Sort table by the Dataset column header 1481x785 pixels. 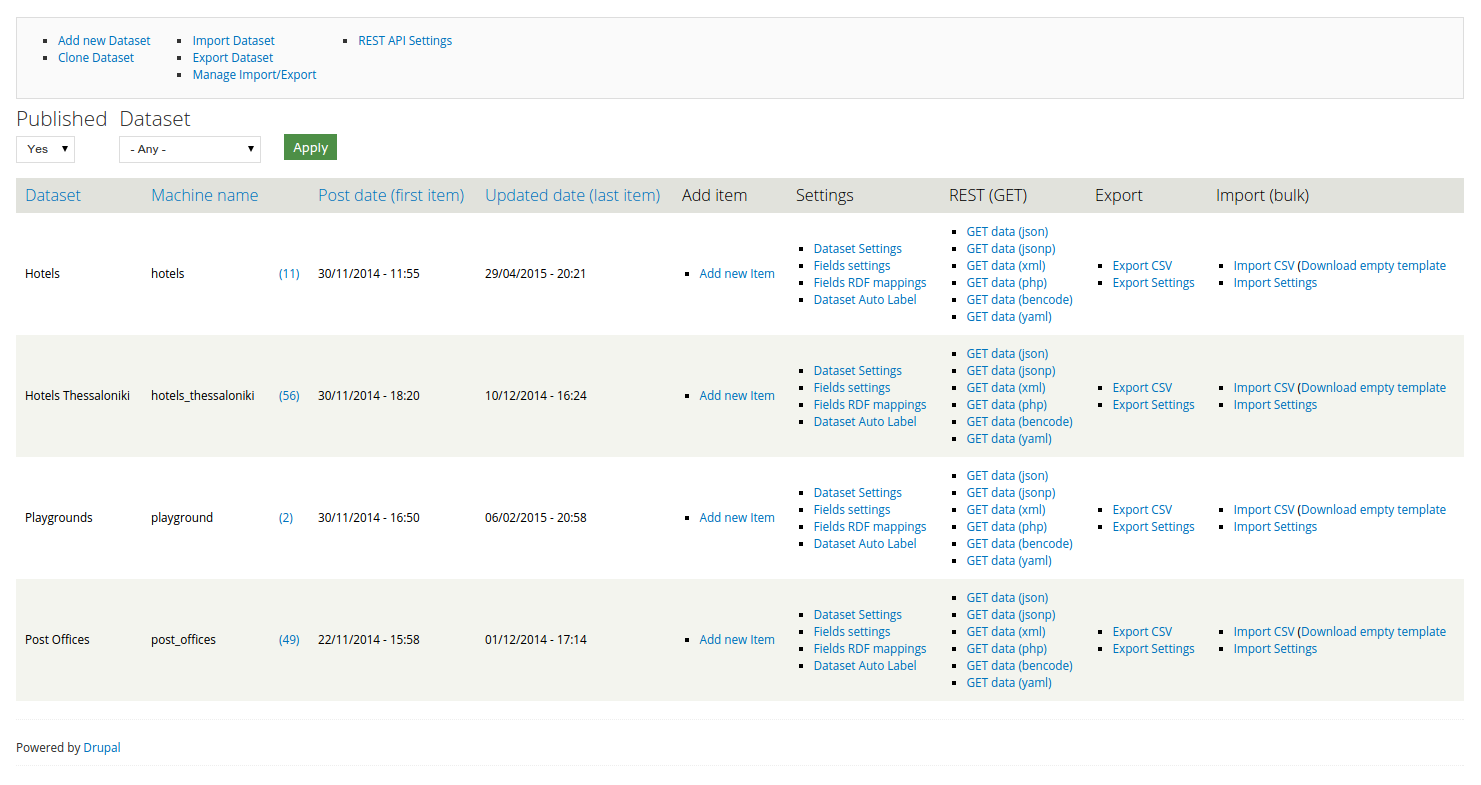(x=53, y=195)
